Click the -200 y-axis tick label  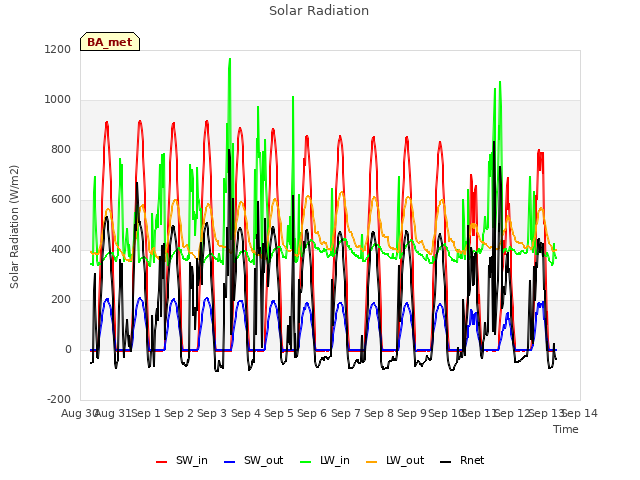pyautogui.click(x=59, y=399)
